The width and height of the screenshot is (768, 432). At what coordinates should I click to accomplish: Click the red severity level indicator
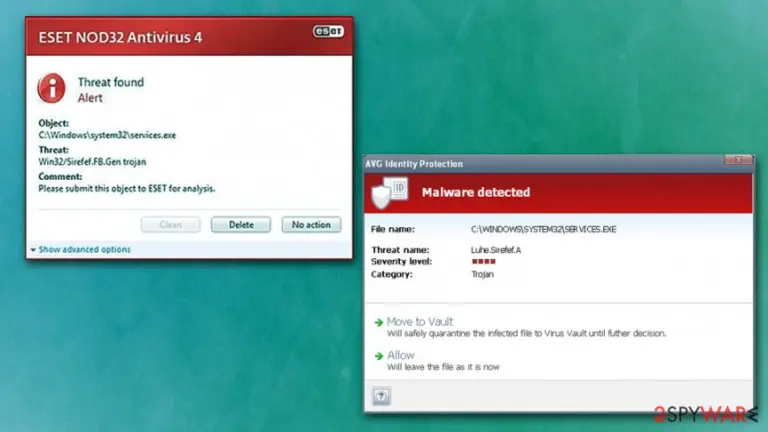(x=483, y=262)
